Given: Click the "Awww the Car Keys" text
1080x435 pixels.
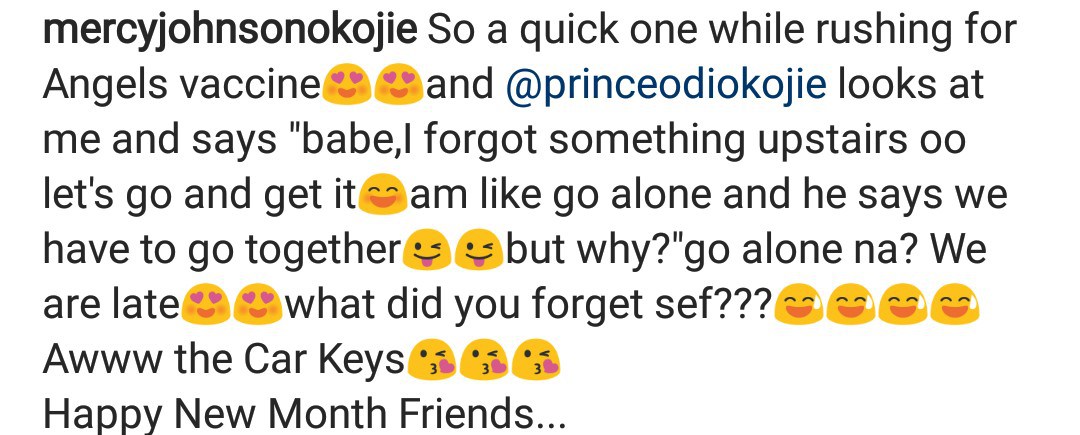Looking at the screenshot, I should (223, 360).
